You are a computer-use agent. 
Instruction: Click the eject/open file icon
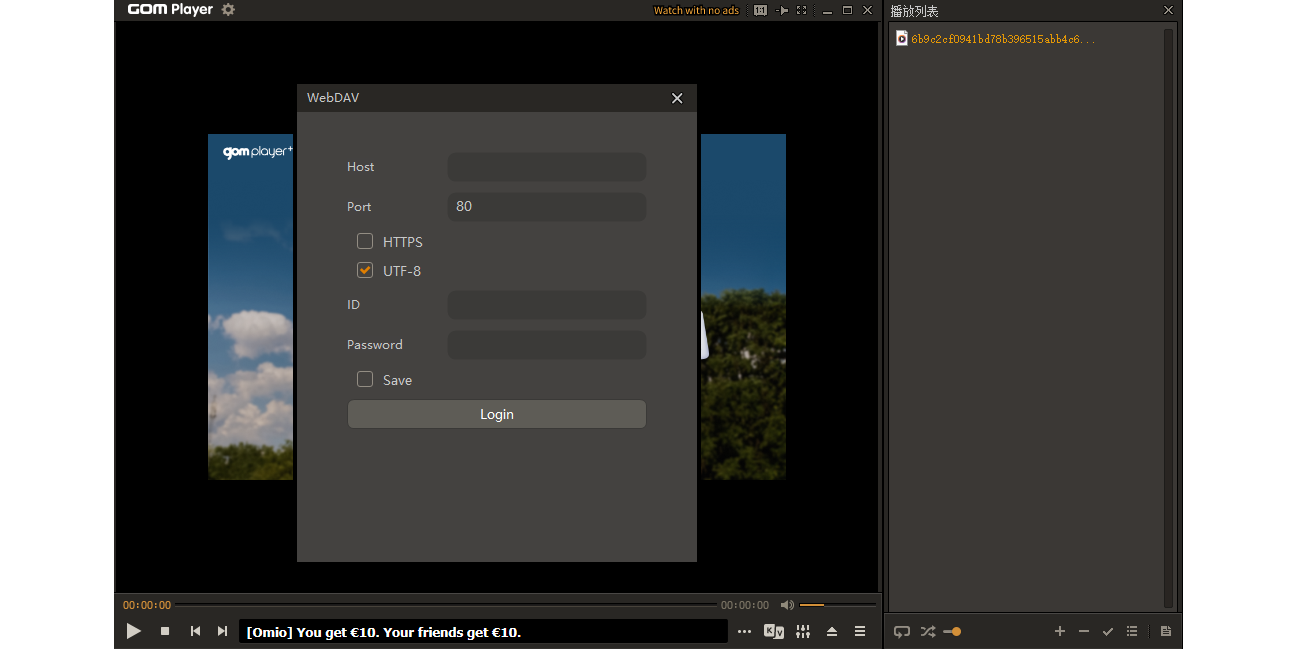(x=832, y=631)
